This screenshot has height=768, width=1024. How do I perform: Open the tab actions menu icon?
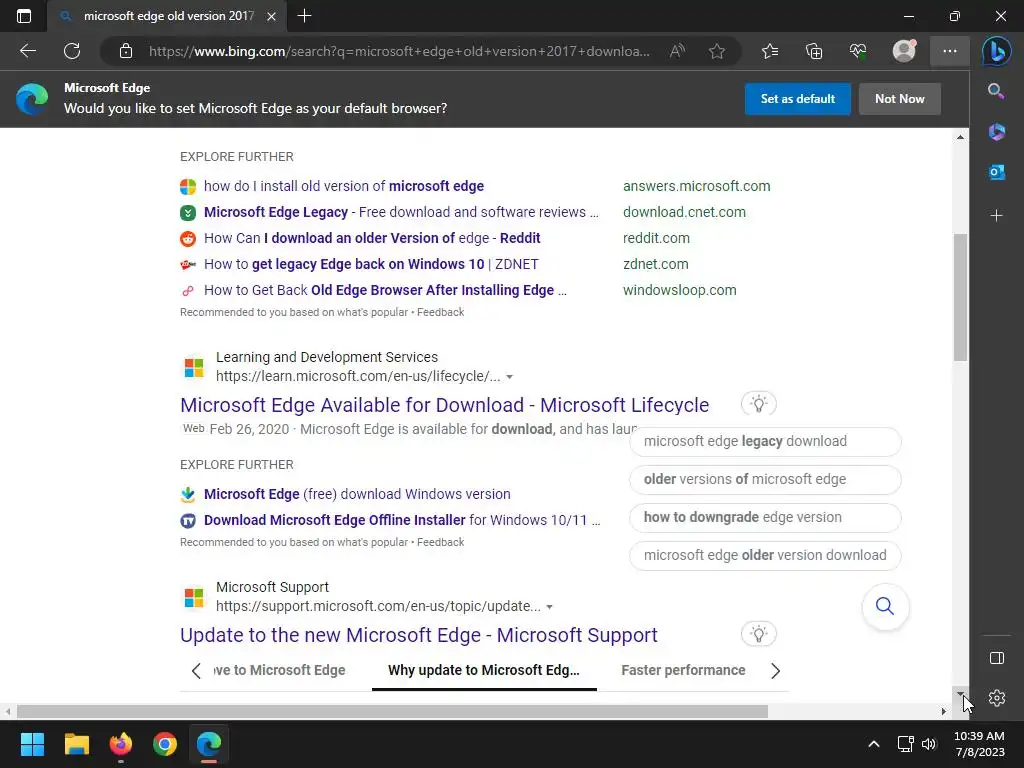point(24,16)
